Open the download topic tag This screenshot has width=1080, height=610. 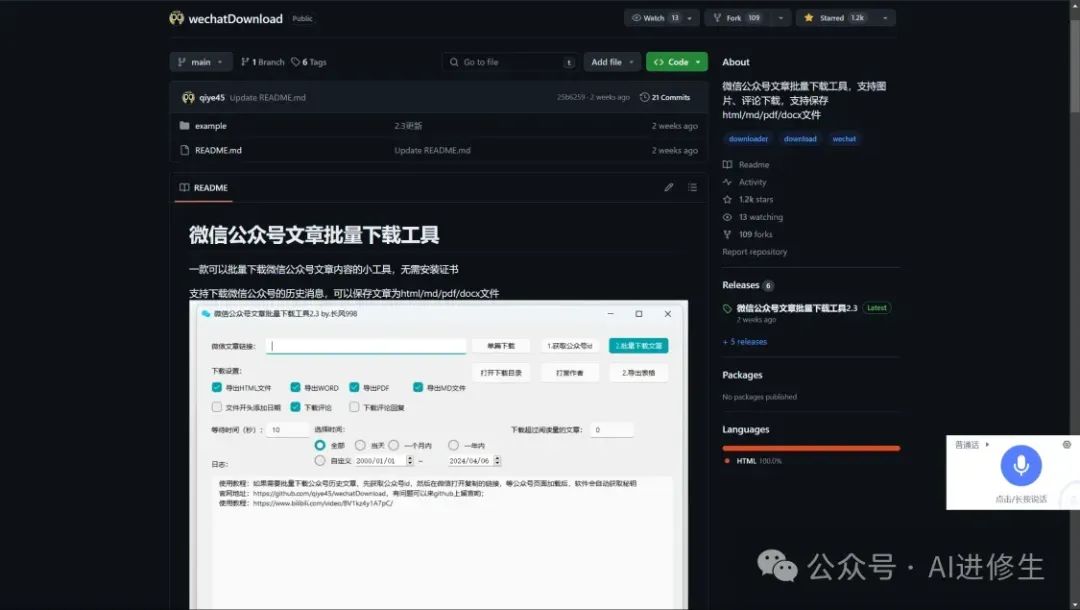click(800, 139)
